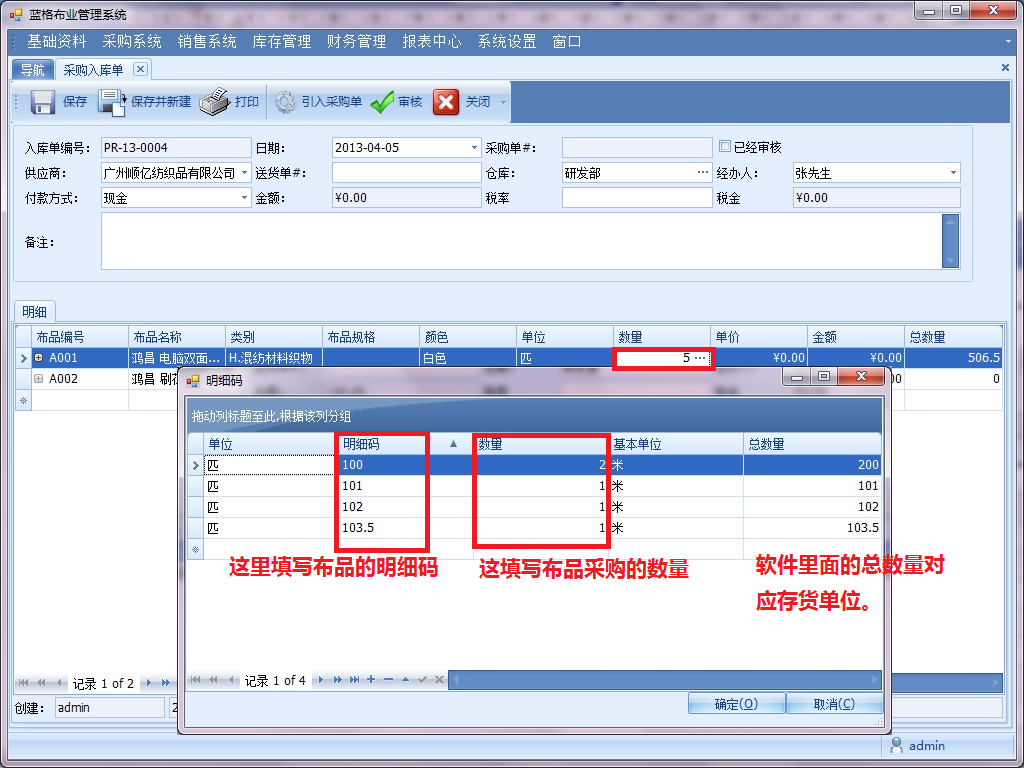Screen dimensions: 1024x768
Task: Click the 确定(O) button
Action: 736,704
